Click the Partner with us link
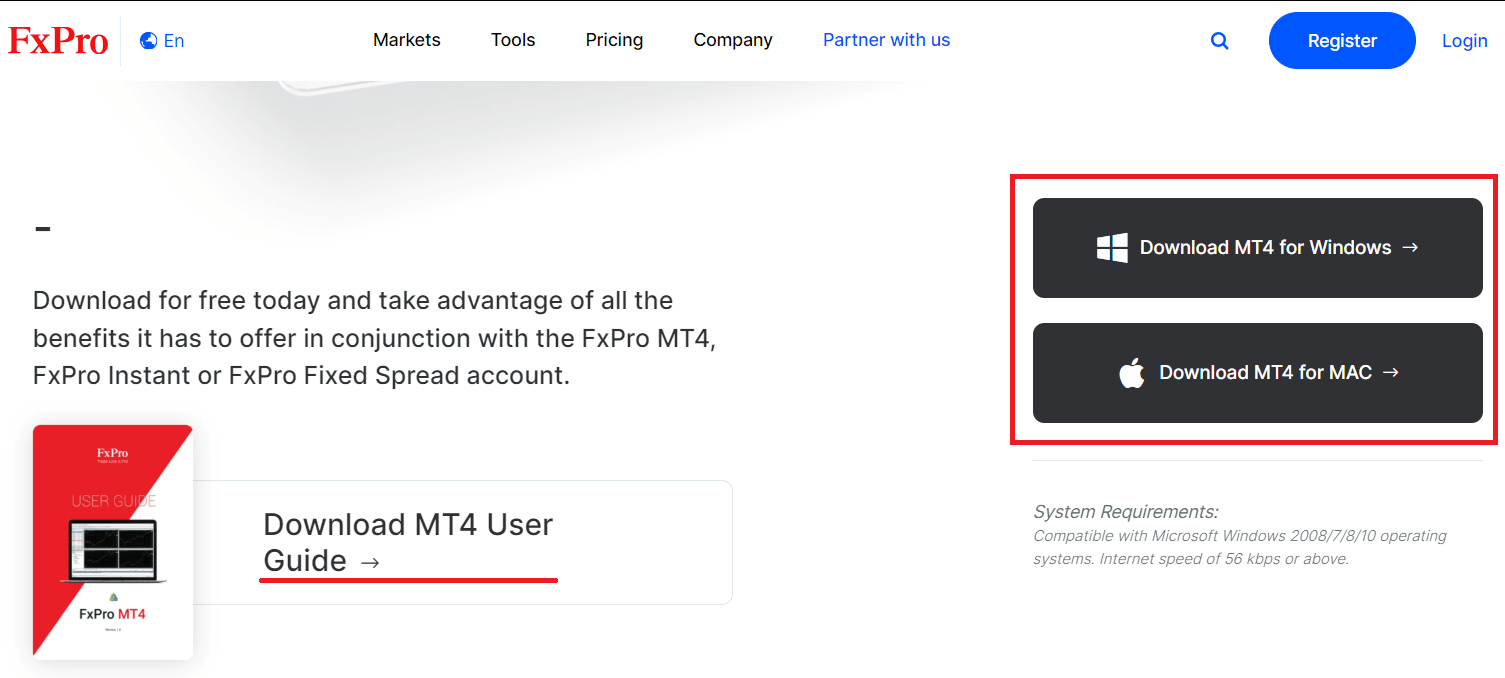 click(x=886, y=40)
